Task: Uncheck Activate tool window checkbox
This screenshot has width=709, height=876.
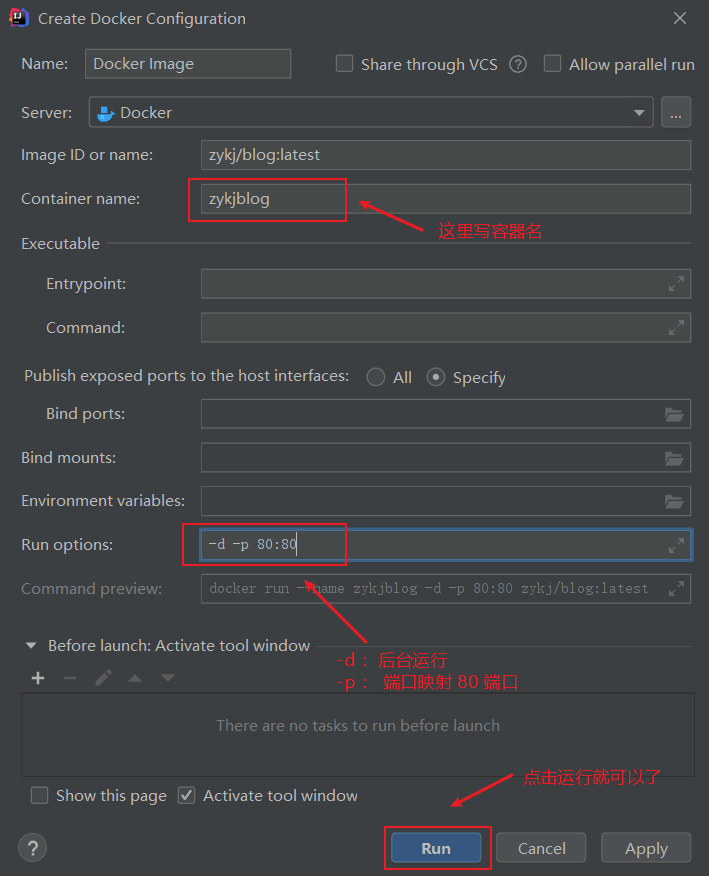Action: point(186,796)
